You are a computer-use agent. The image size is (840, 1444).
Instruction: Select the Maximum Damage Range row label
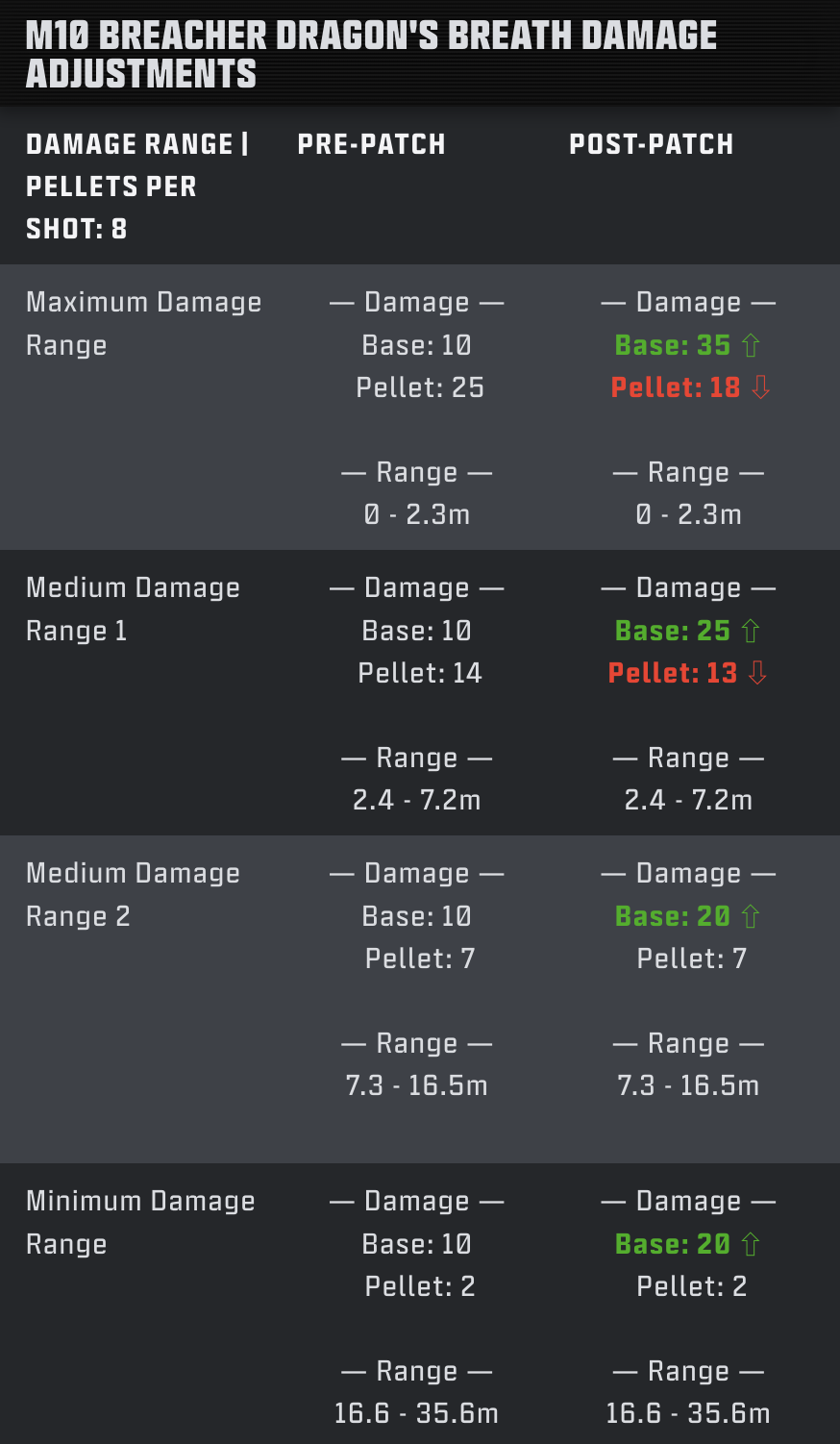143,323
